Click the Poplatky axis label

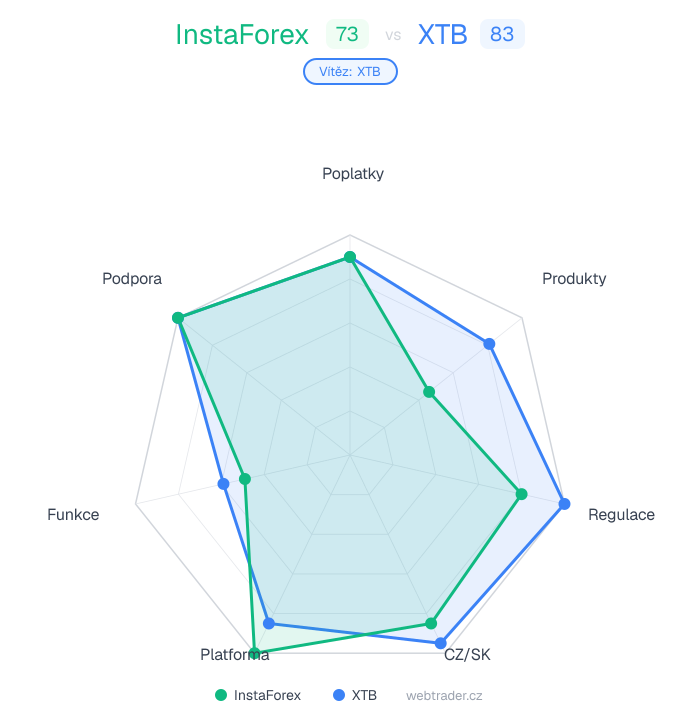[353, 173]
